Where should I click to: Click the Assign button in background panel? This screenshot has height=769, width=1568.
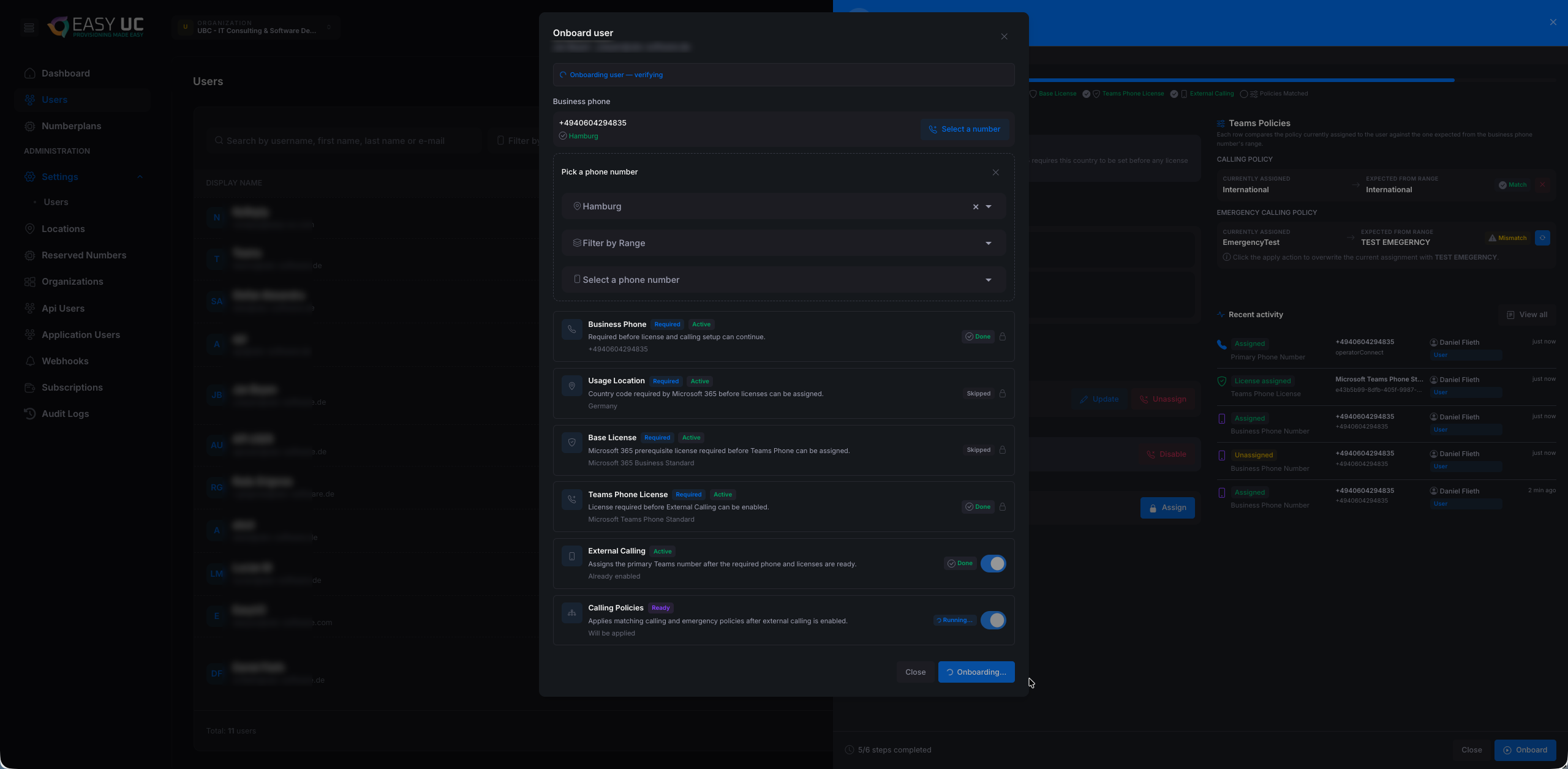[x=1167, y=508]
